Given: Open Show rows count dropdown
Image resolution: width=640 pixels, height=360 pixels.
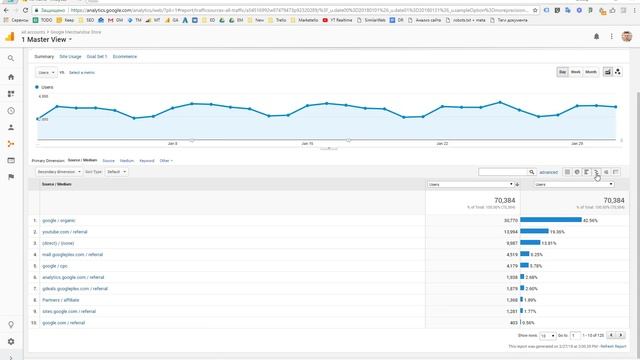Looking at the screenshot, I should [x=547, y=336].
